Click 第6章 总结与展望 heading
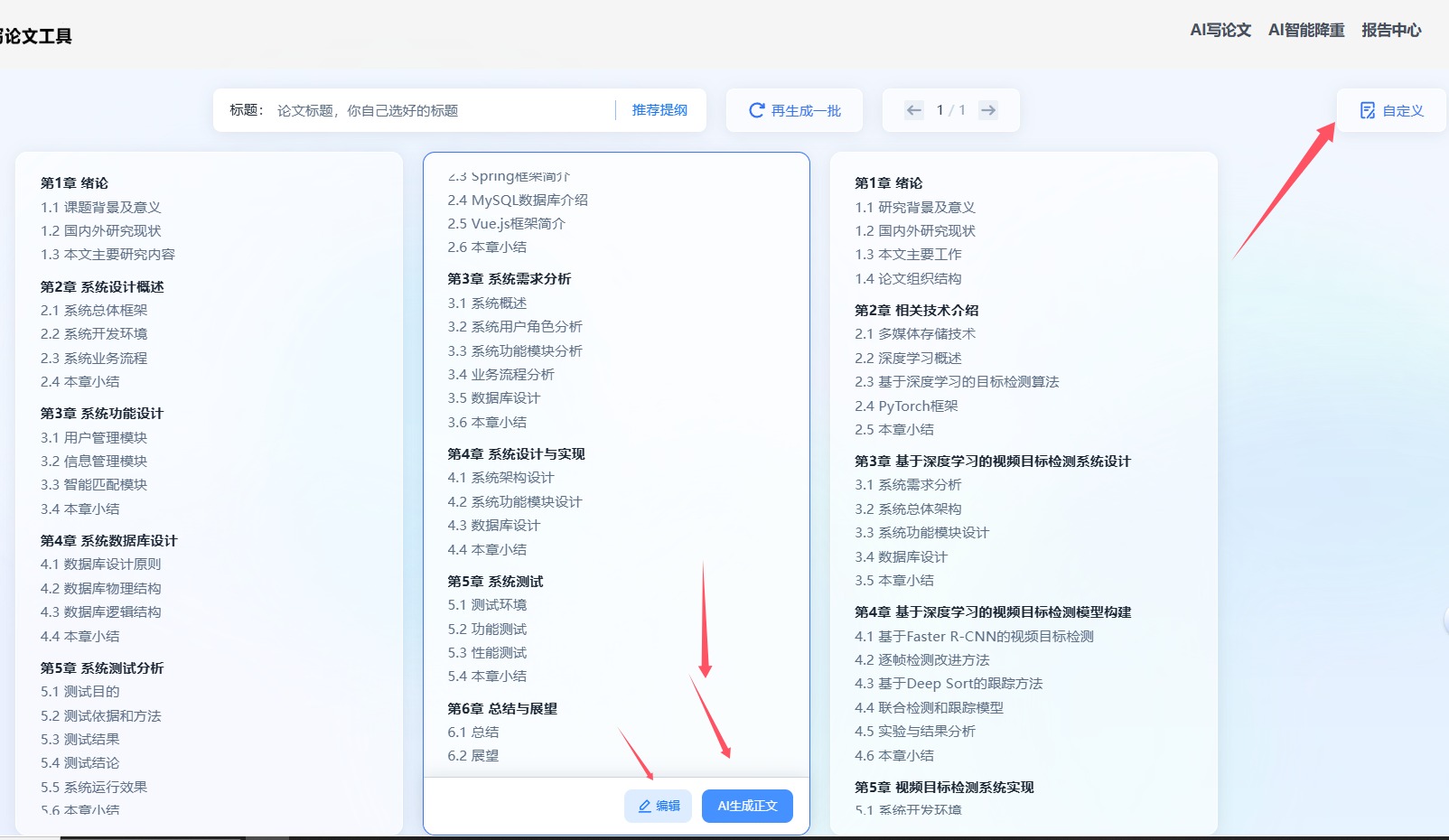The height and width of the screenshot is (840, 1449). click(502, 708)
